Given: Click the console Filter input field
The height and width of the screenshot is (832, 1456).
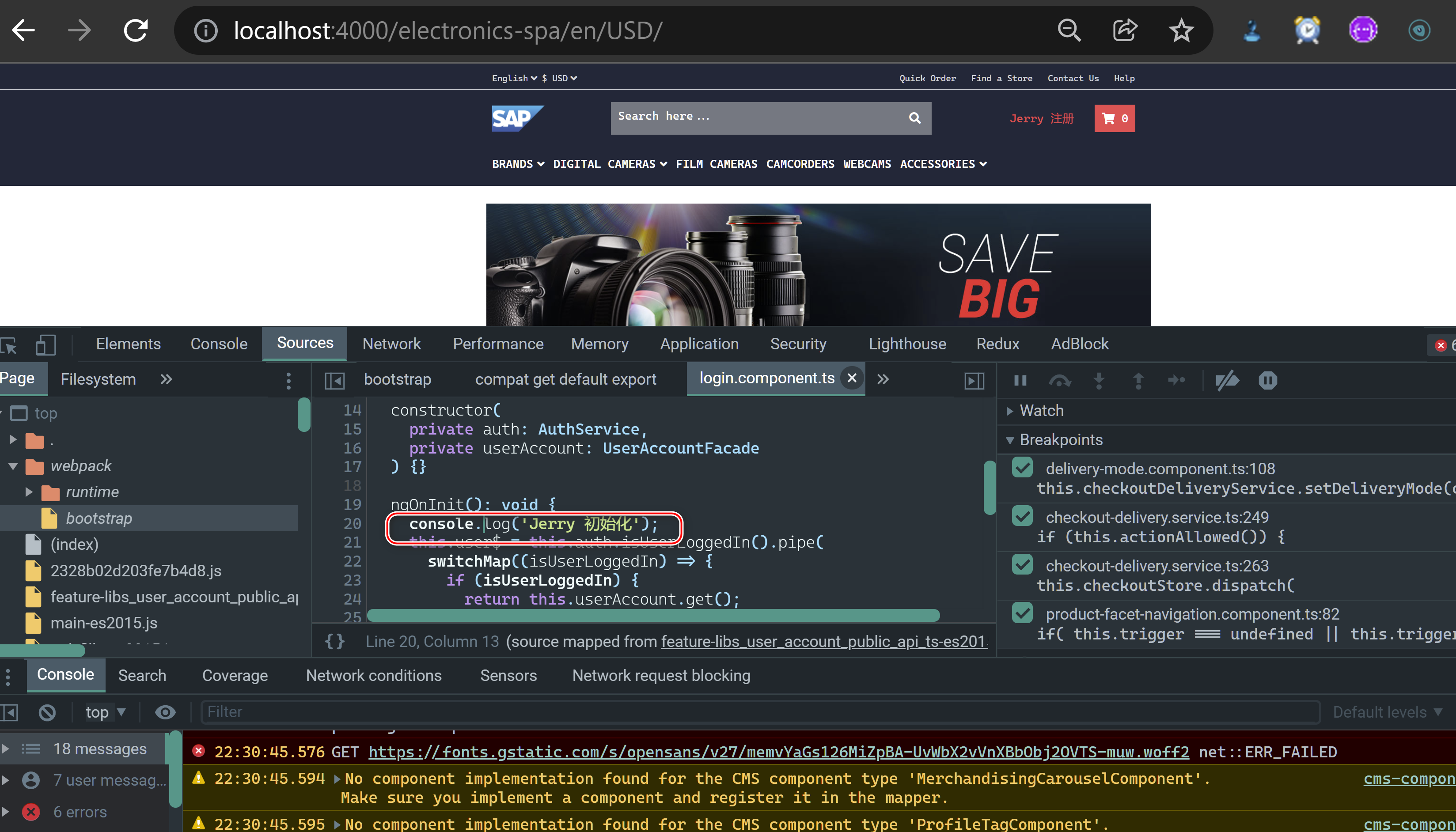Looking at the screenshot, I should pos(760,712).
